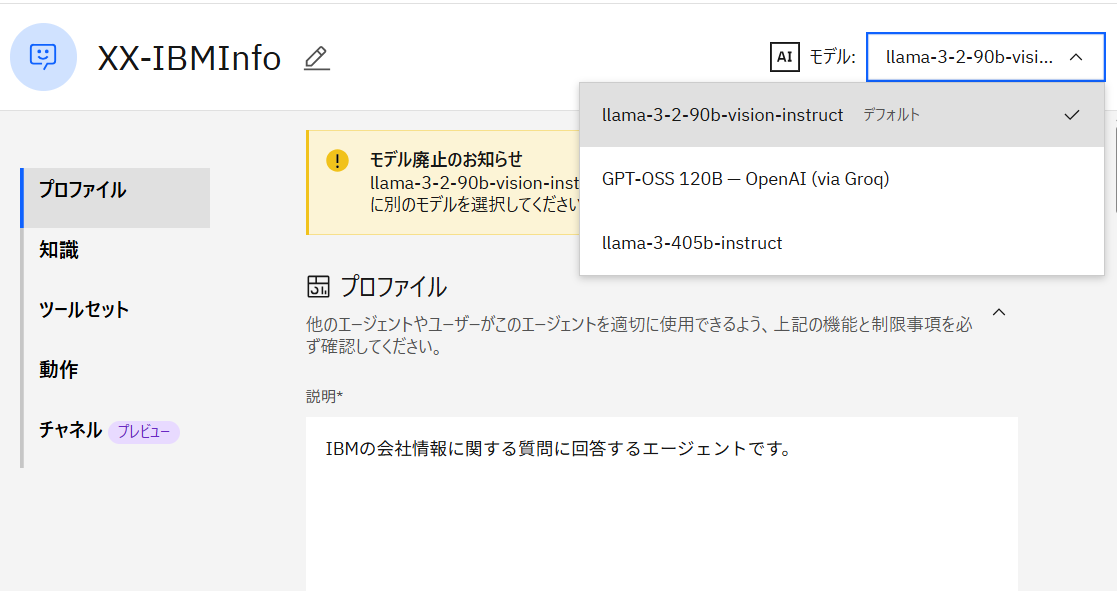Screen dimensions: 1117x591
Task: Choose llama-3-405b-instruct from the model list
Action: click(x=692, y=243)
